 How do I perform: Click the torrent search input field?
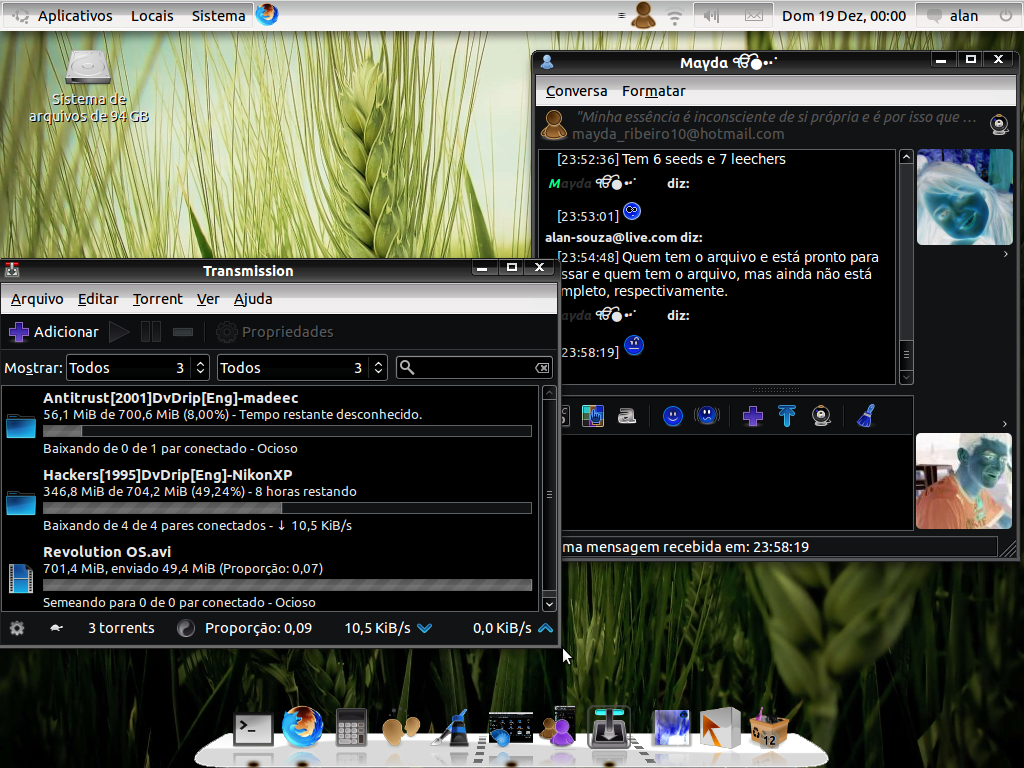click(x=475, y=368)
